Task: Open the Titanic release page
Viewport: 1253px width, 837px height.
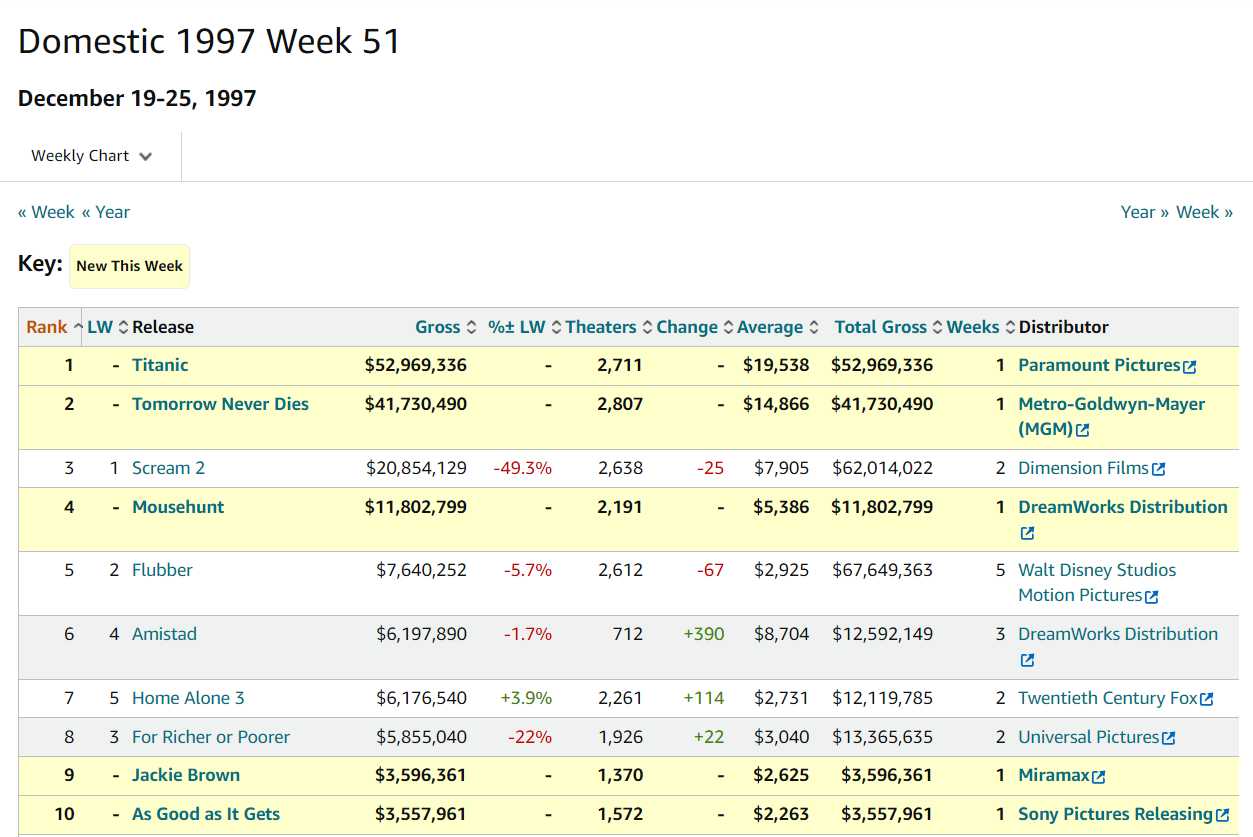Action: pos(160,365)
